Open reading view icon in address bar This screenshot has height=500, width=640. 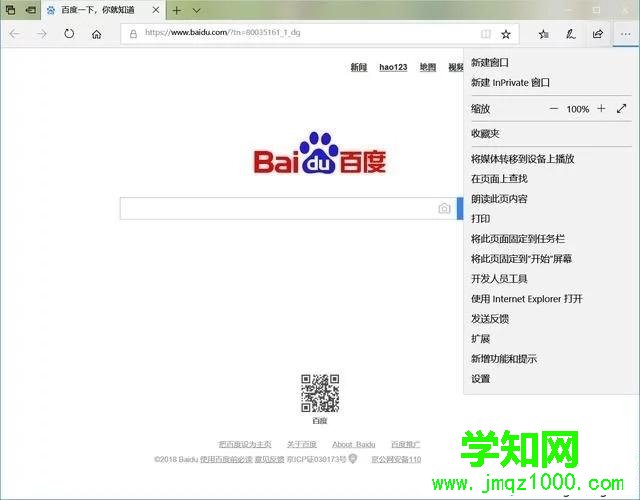tap(486, 34)
